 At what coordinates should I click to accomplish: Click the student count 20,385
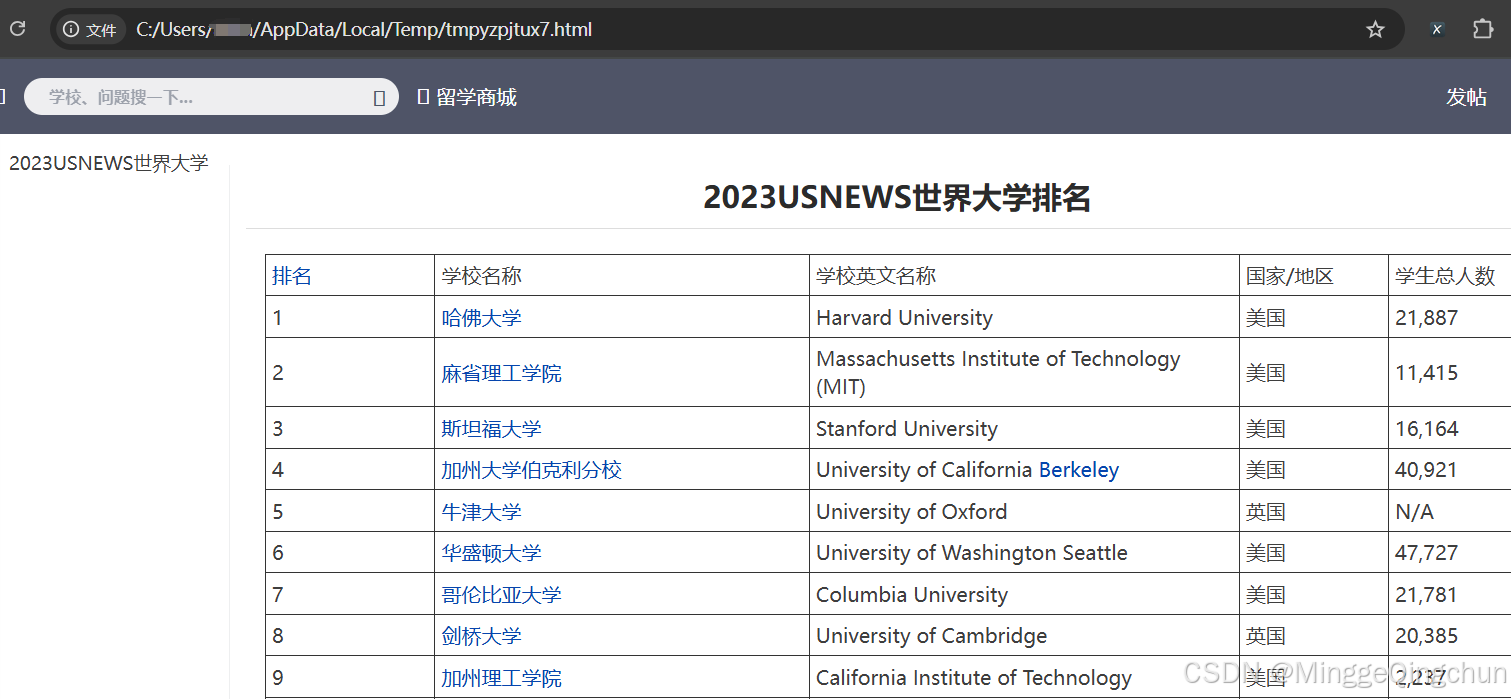pos(1427,636)
